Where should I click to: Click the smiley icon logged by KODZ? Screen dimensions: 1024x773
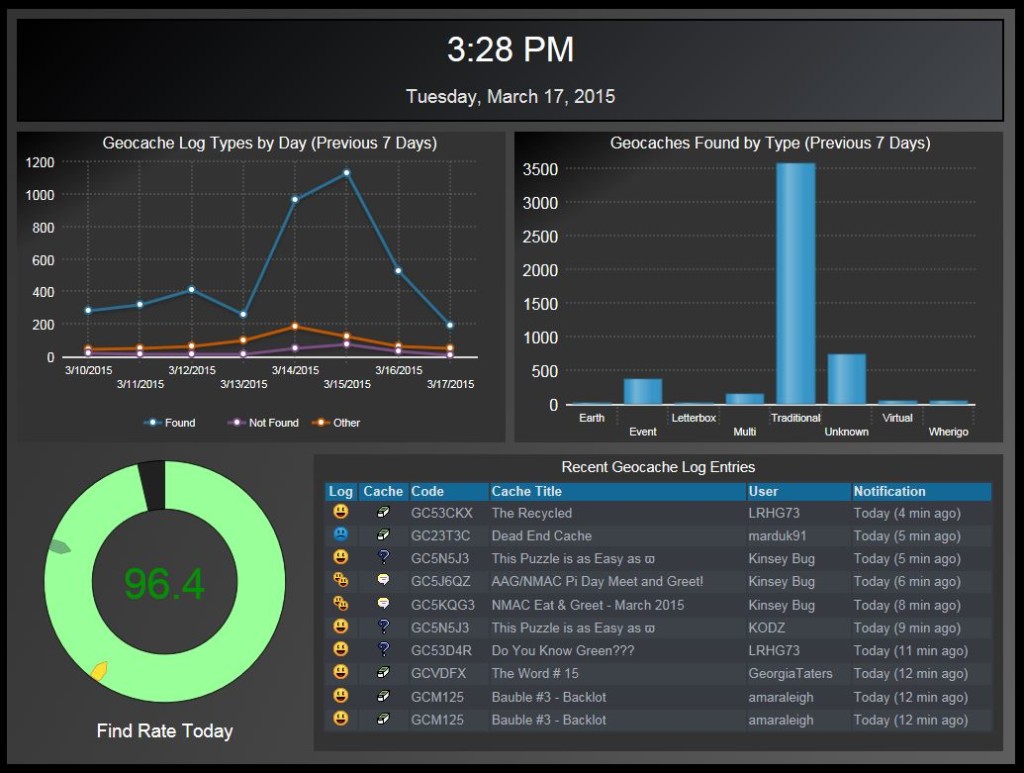tap(340, 628)
